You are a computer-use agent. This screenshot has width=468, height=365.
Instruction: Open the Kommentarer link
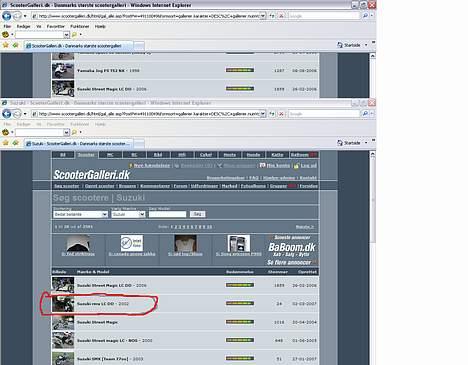[155, 186]
